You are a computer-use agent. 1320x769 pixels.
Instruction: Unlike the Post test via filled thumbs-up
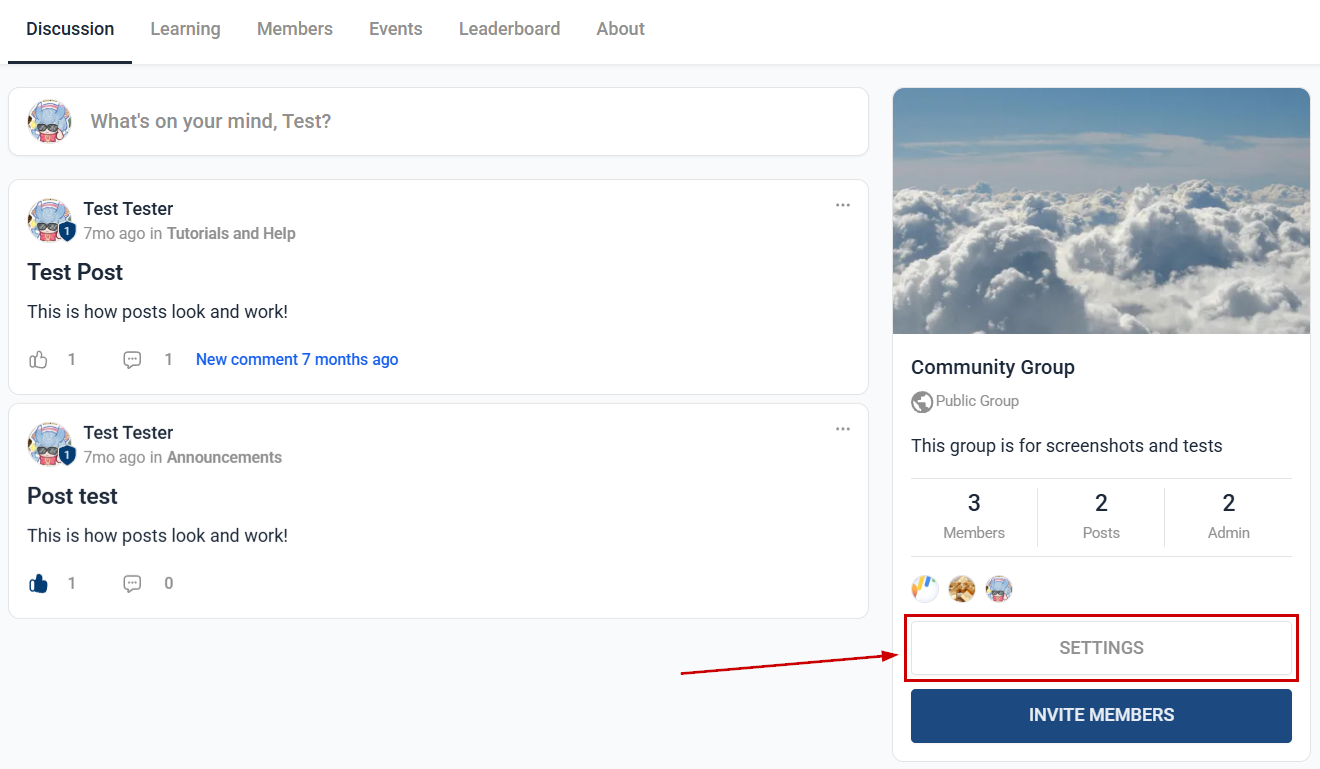click(x=38, y=584)
